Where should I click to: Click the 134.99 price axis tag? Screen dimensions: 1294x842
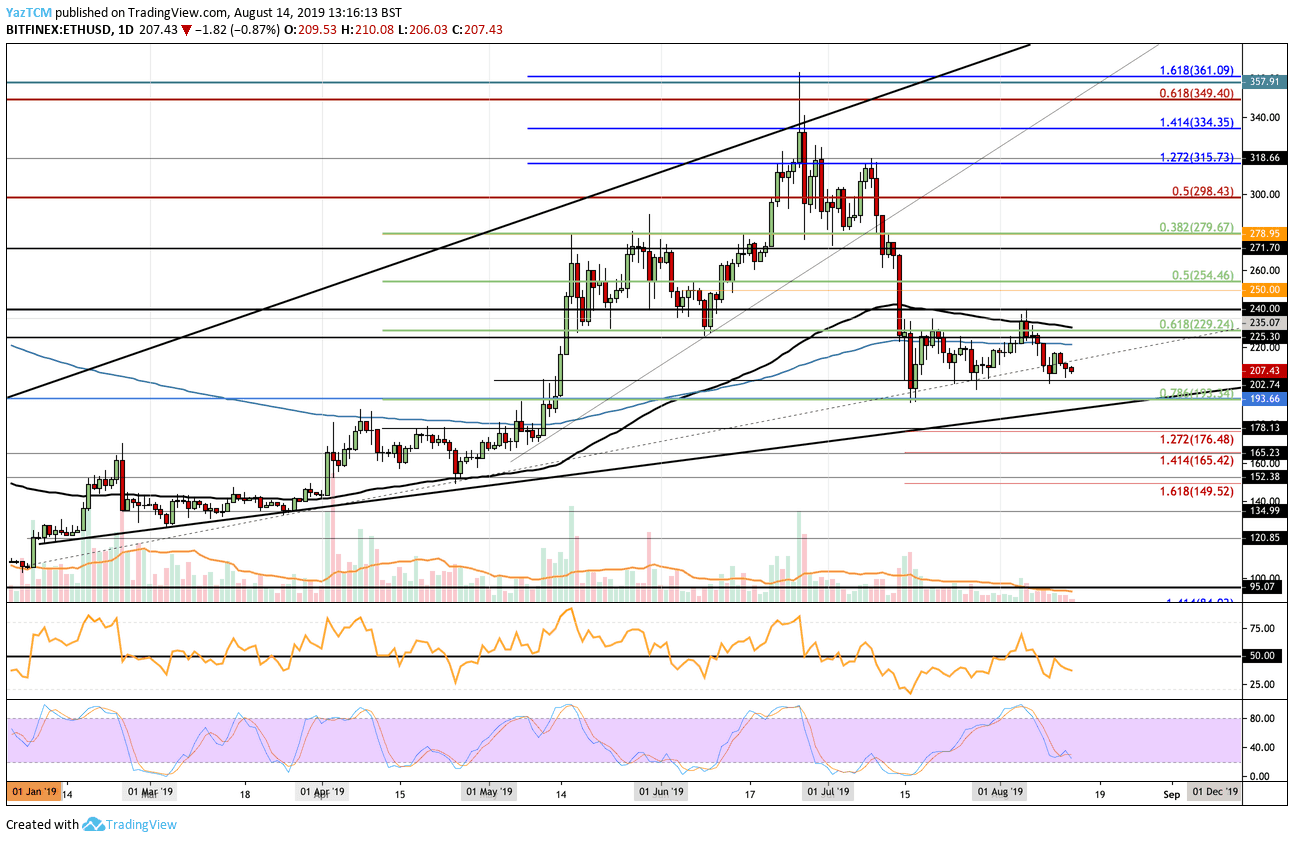click(1267, 510)
